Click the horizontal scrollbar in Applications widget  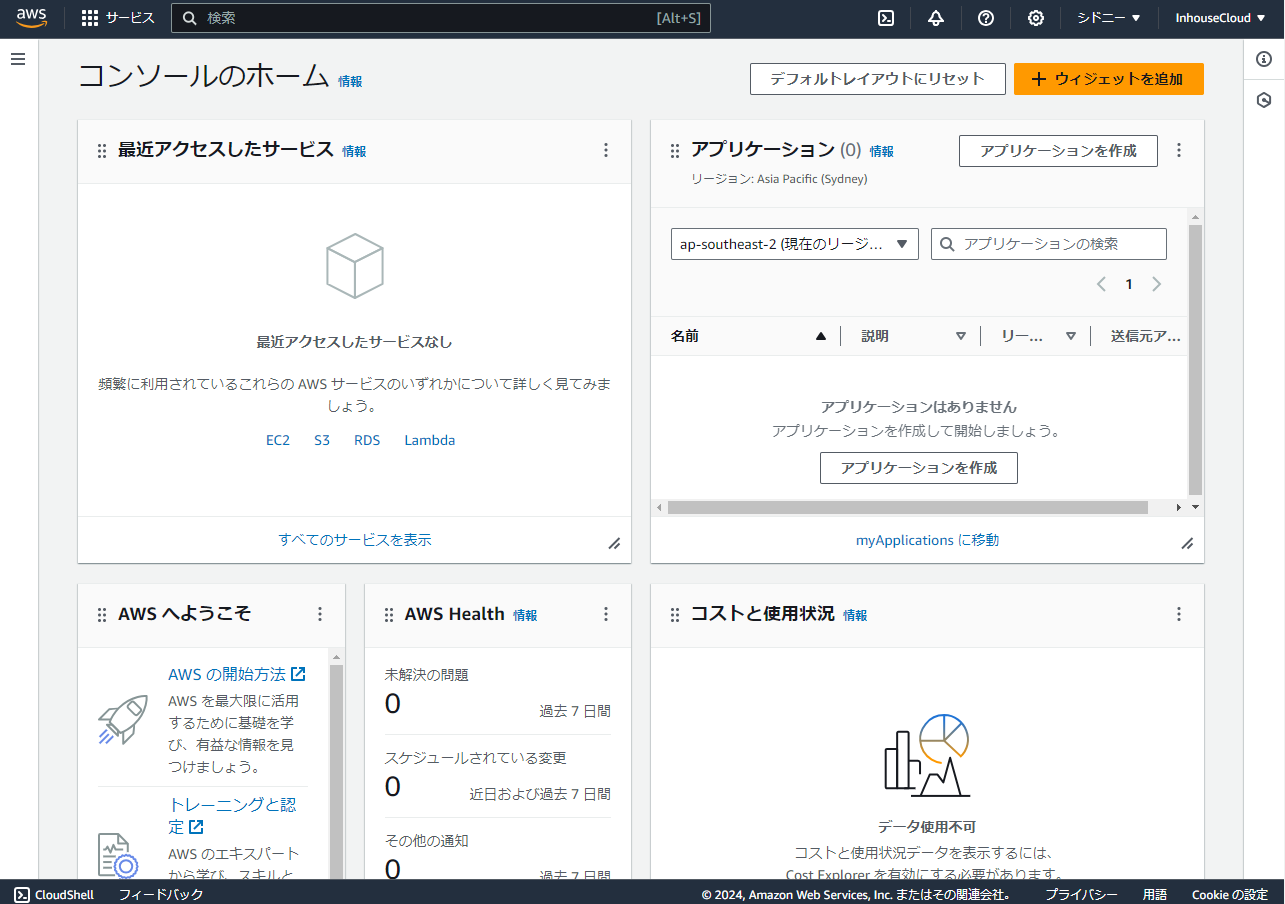point(907,507)
